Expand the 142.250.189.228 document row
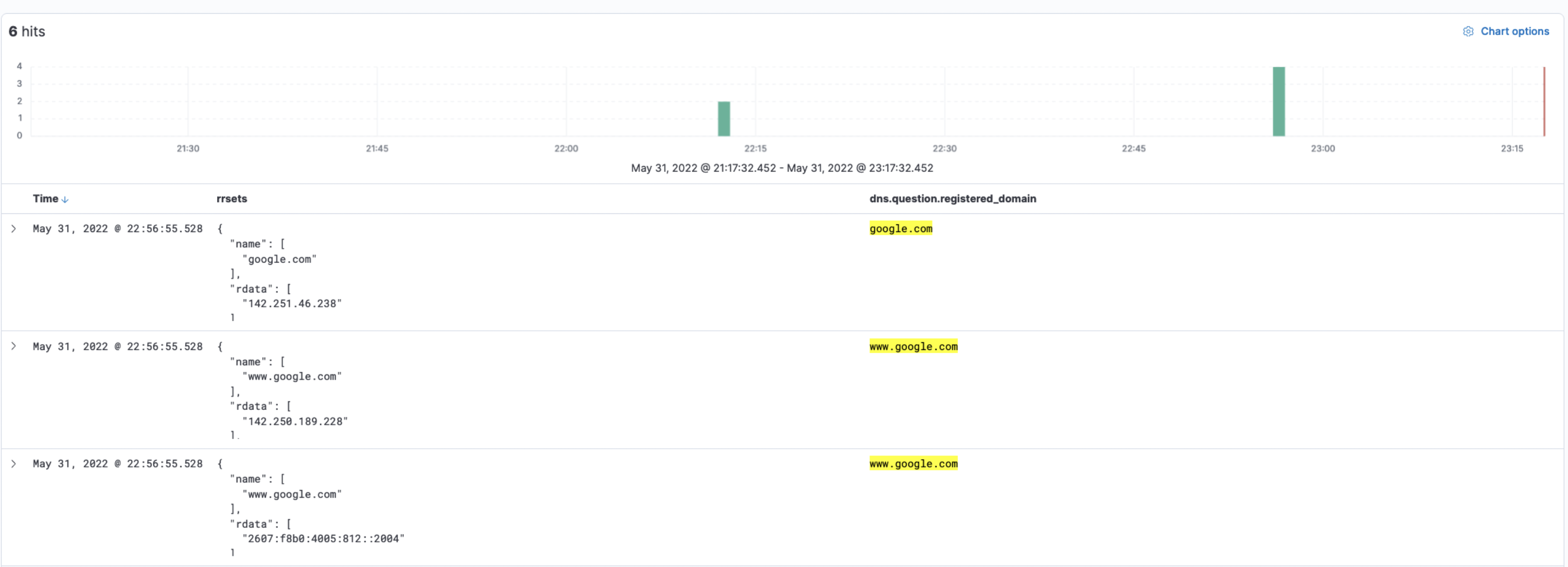This screenshot has height=567, width=1568. coord(13,347)
